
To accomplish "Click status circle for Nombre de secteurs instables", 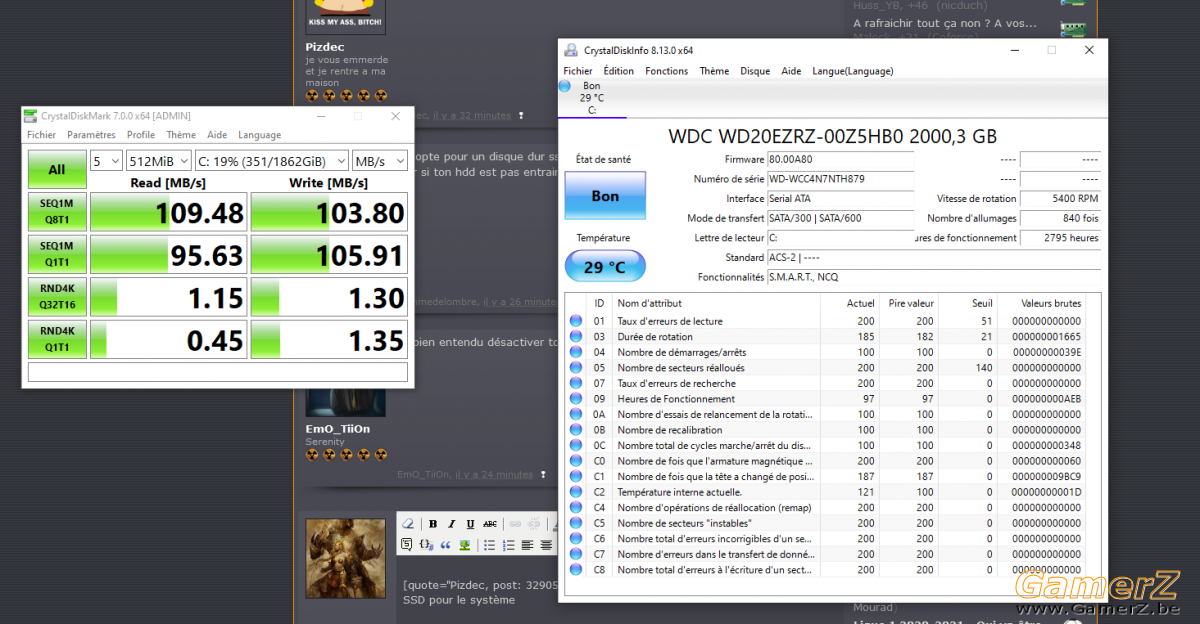I will 575,523.
